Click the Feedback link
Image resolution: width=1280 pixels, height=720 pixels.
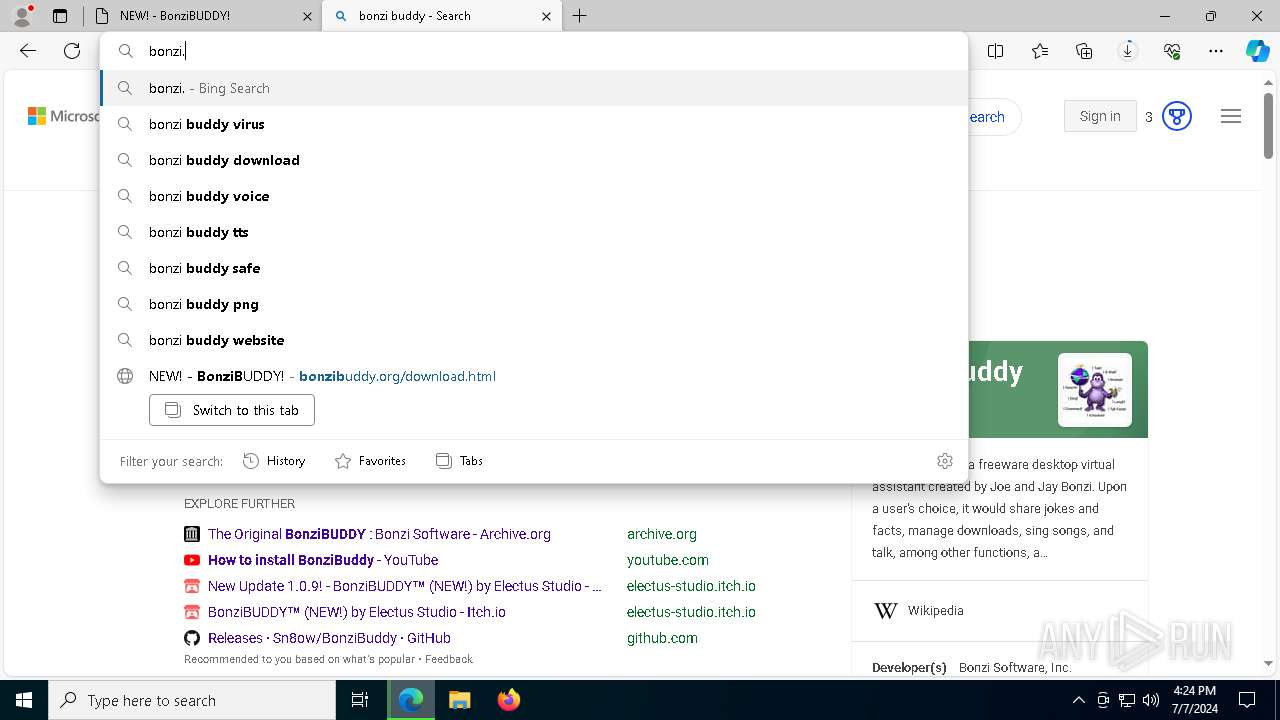[x=449, y=659]
